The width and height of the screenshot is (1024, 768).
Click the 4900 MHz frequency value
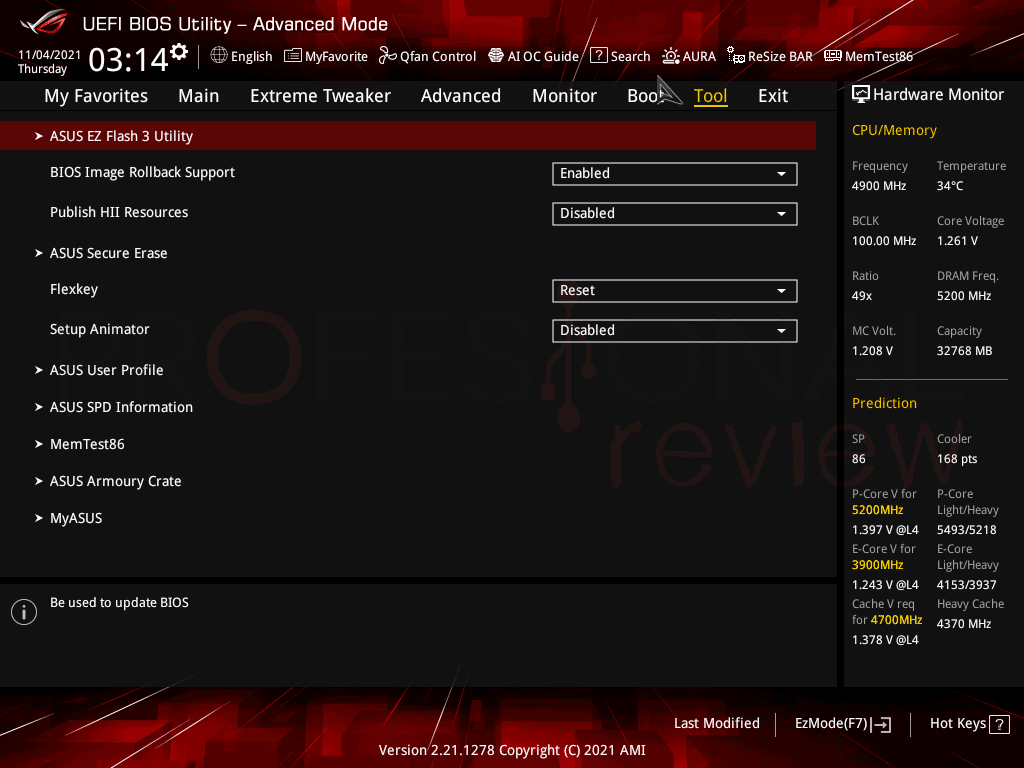click(878, 185)
